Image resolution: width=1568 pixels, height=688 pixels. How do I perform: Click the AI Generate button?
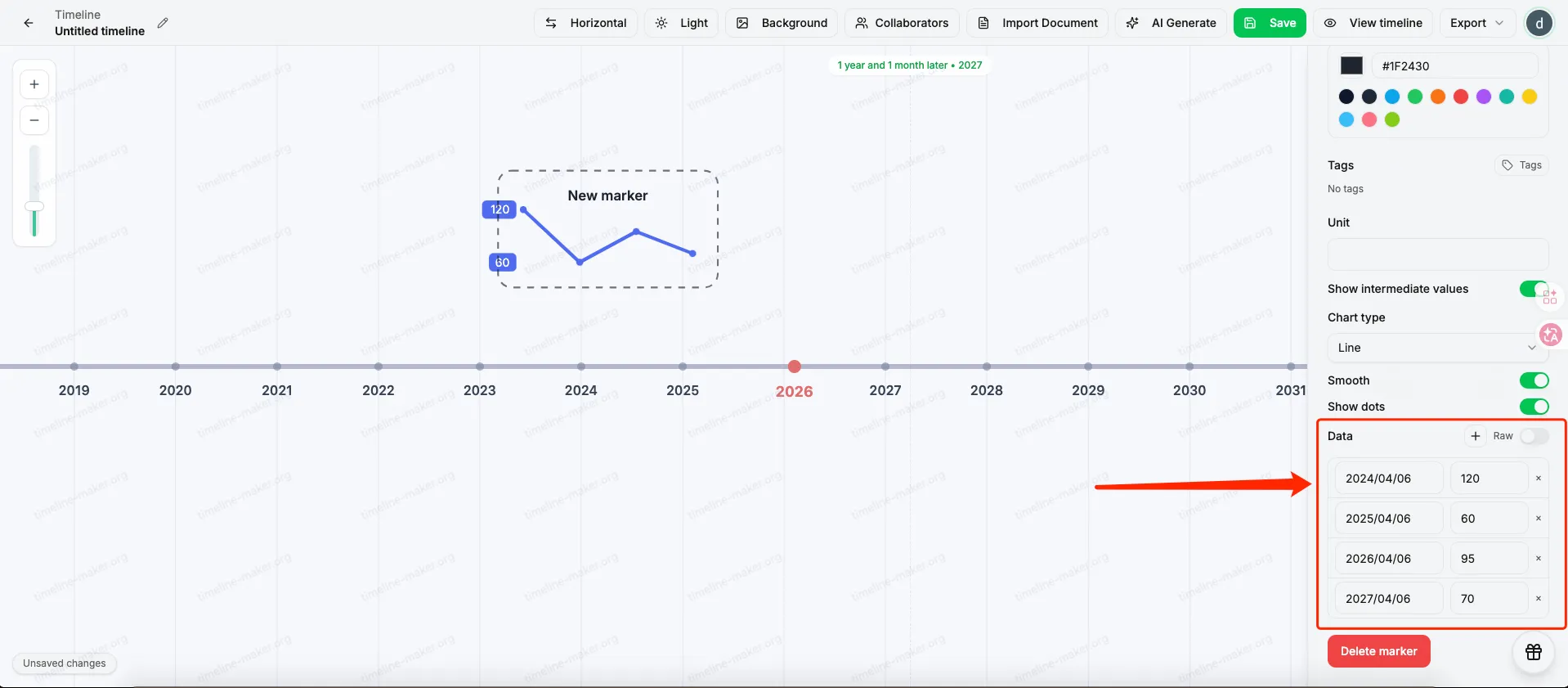click(x=1171, y=23)
